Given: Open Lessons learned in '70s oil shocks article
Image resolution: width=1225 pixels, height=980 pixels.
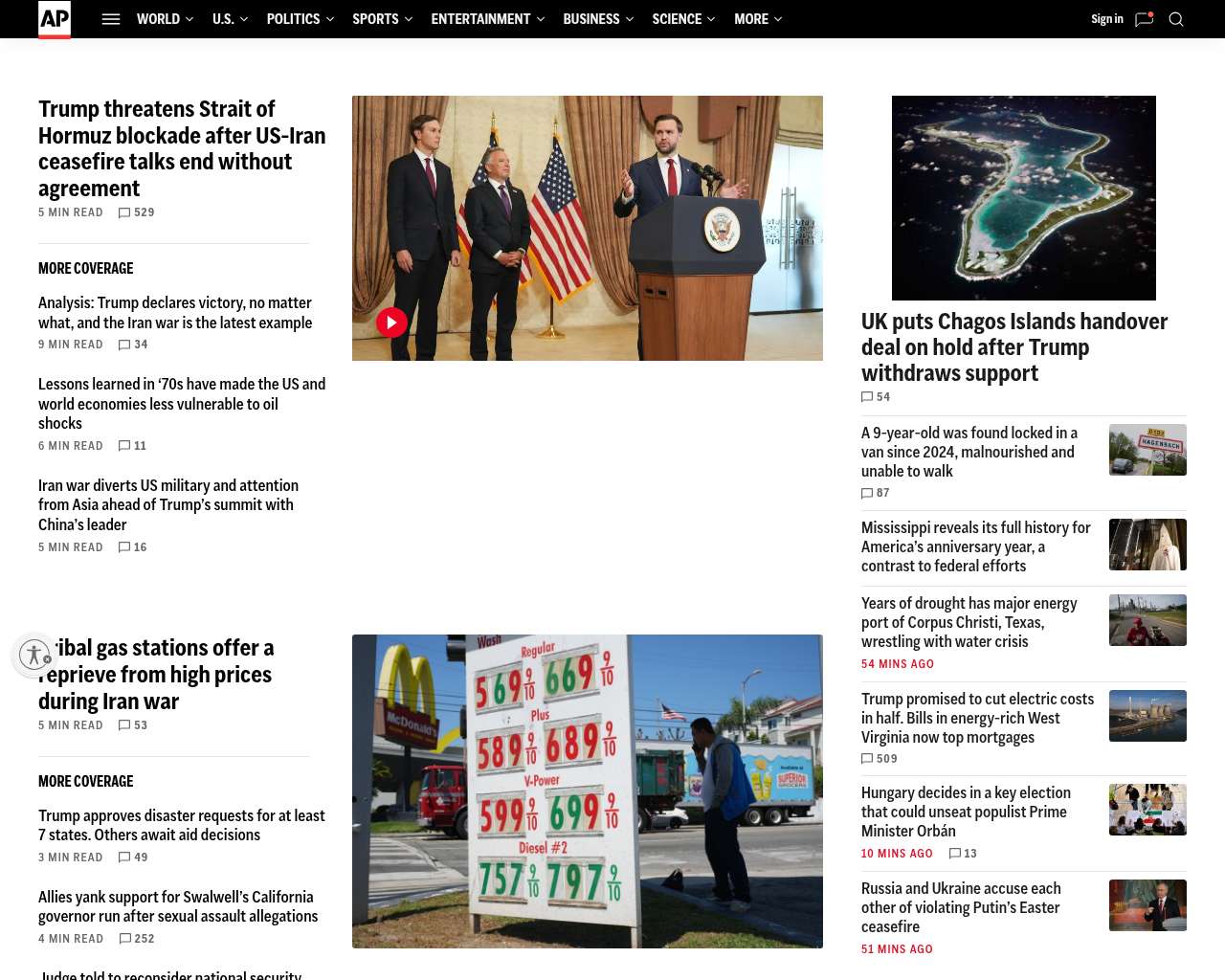Looking at the screenshot, I should [182, 404].
